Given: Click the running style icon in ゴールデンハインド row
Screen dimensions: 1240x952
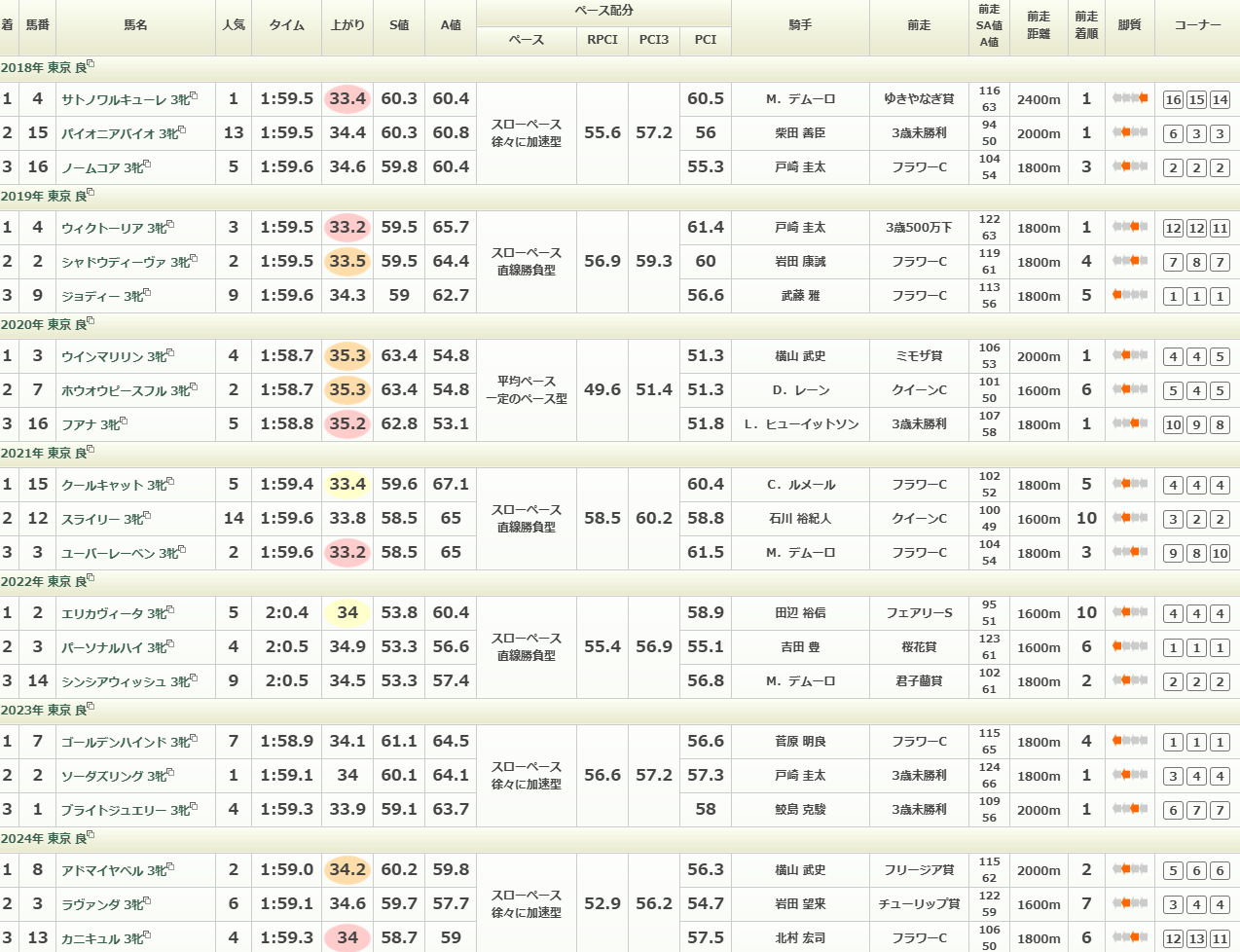Looking at the screenshot, I should pos(1129,741).
